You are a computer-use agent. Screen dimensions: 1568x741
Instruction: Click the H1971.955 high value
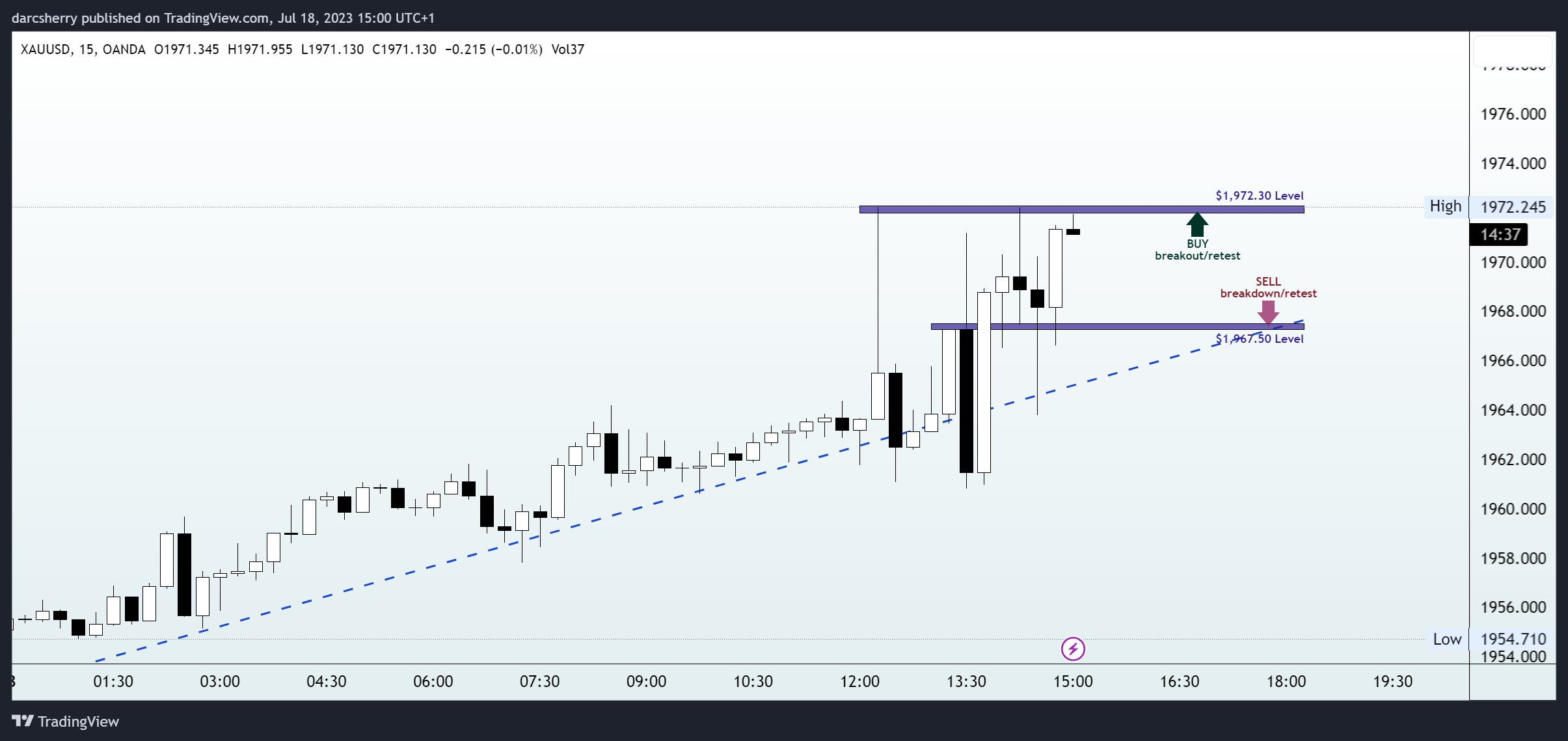[x=260, y=49]
